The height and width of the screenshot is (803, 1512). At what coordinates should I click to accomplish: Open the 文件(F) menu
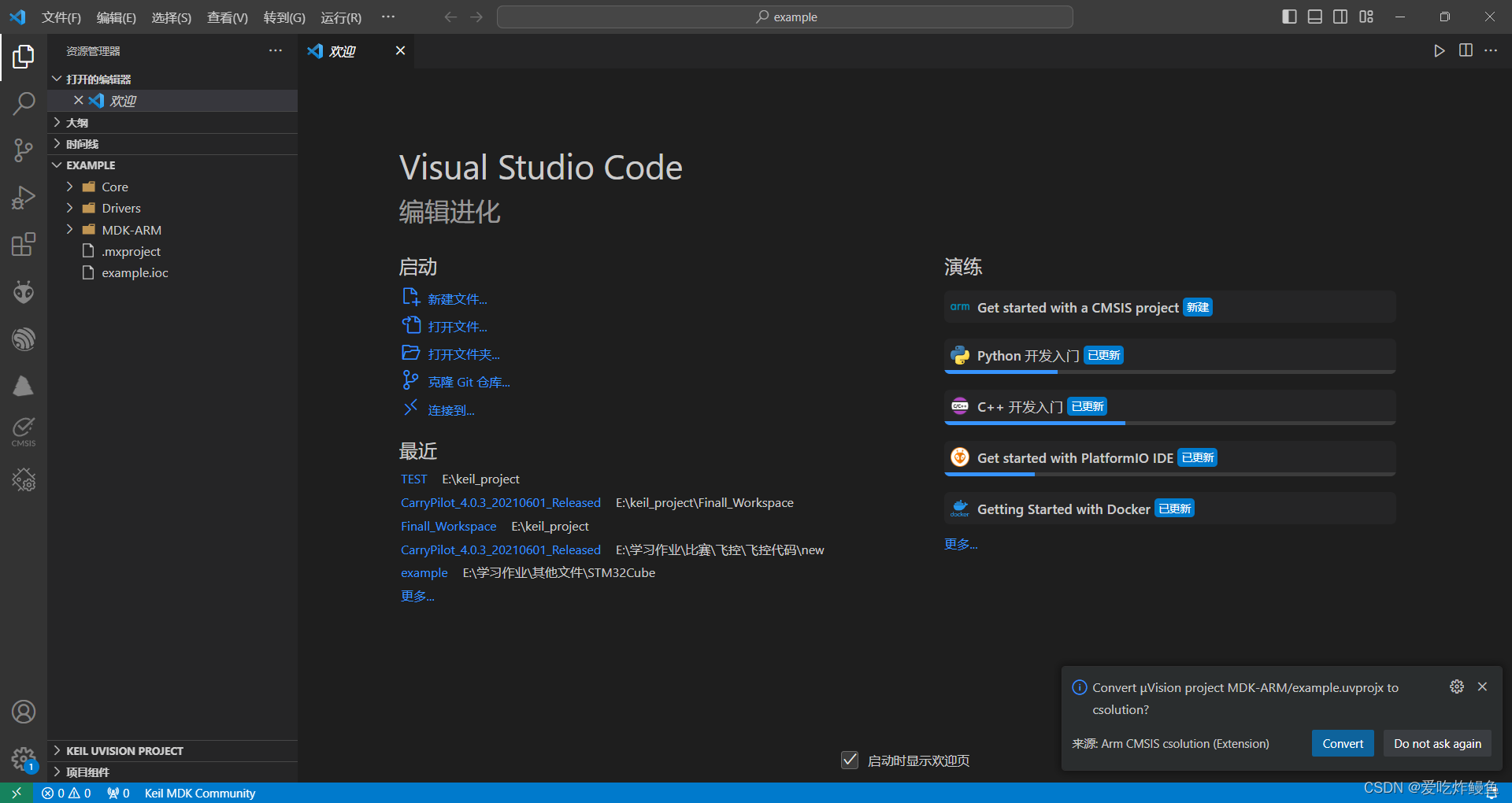coord(61,17)
